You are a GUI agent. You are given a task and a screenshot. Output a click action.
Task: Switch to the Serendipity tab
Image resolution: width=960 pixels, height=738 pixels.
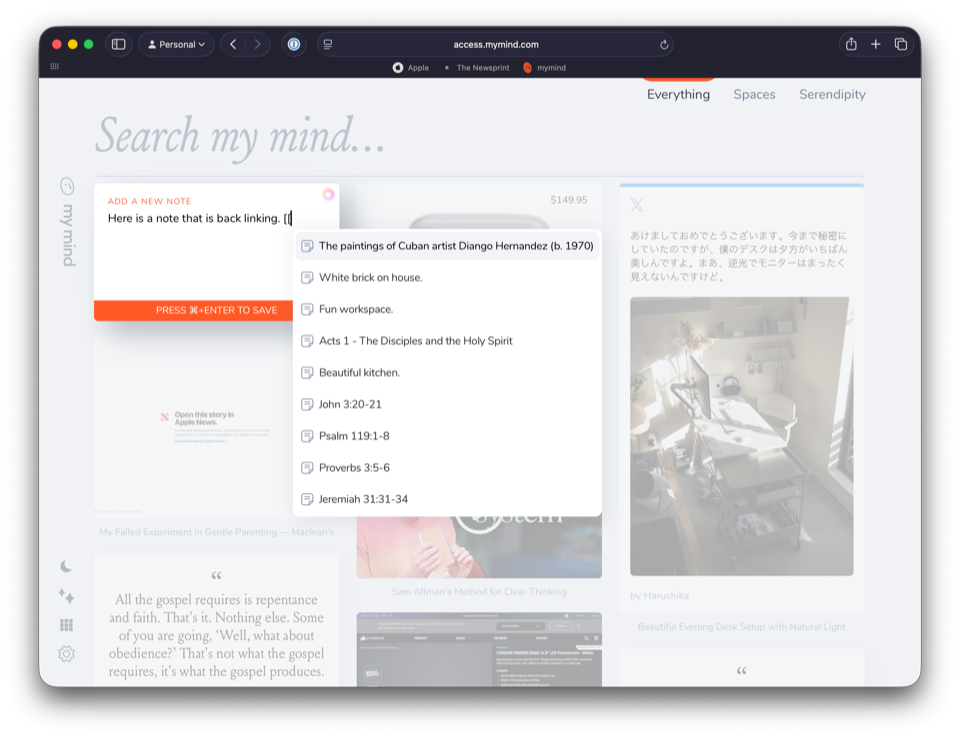pyautogui.click(x=832, y=94)
